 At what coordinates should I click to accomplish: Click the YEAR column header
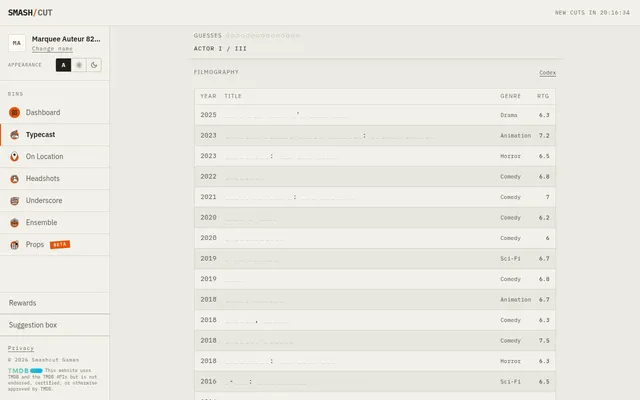(208, 96)
